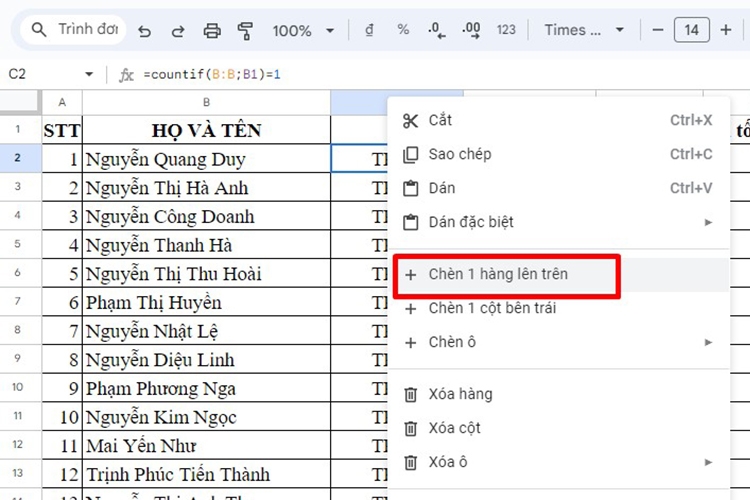Viewport: 750px width, 500px height.
Task: Select Chèn 1 hàng lên trên
Action: tap(558, 275)
